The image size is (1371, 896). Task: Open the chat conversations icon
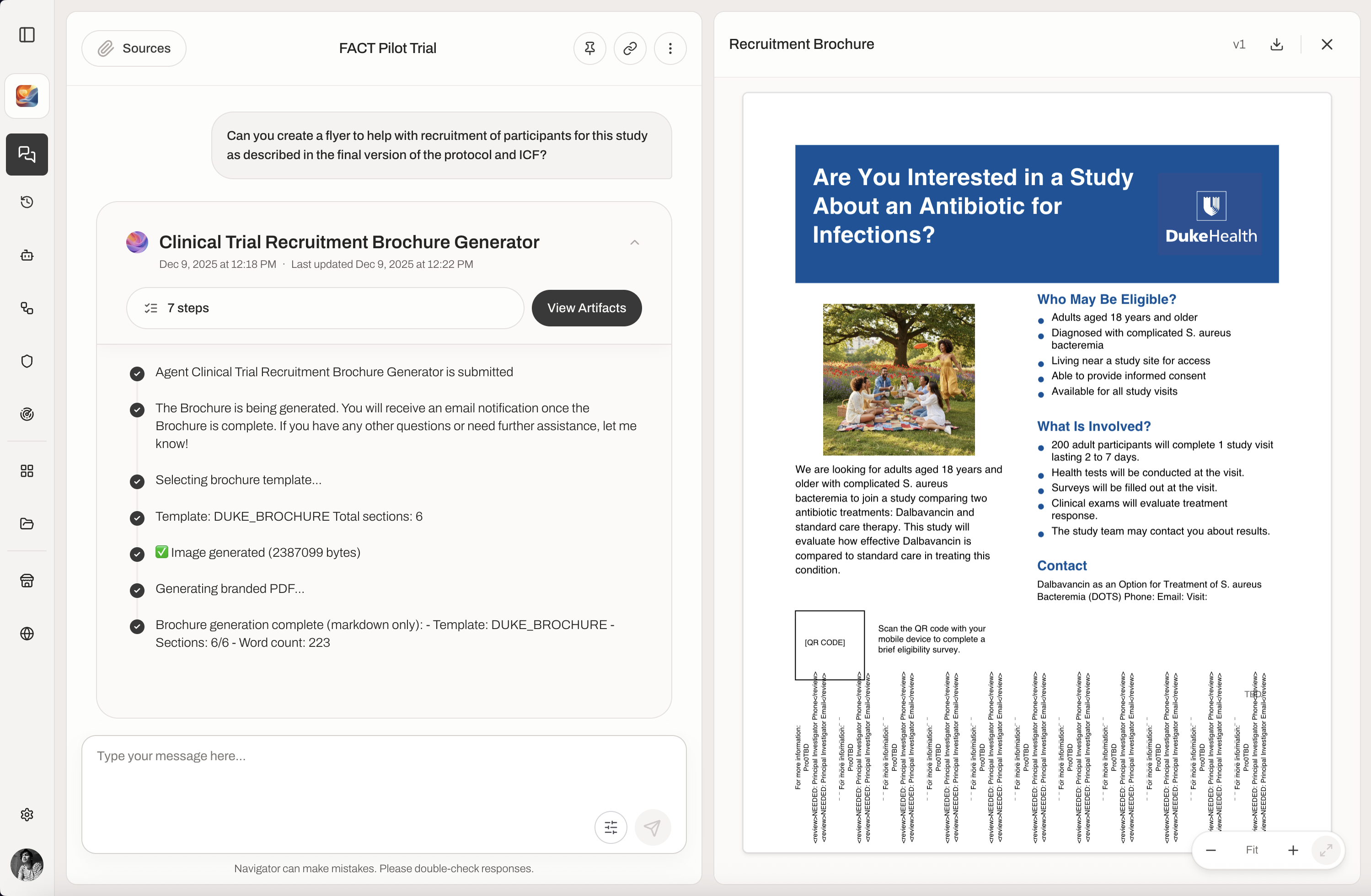click(27, 155)
